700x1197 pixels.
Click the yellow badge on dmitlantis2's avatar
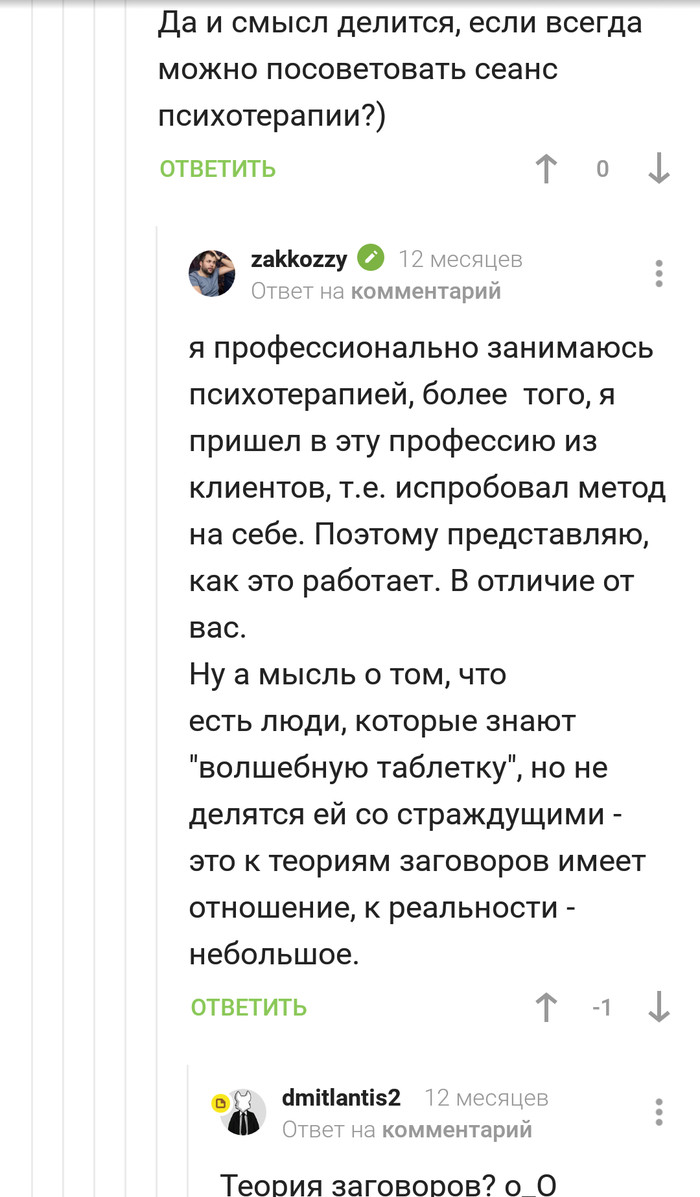[218, 1103]
